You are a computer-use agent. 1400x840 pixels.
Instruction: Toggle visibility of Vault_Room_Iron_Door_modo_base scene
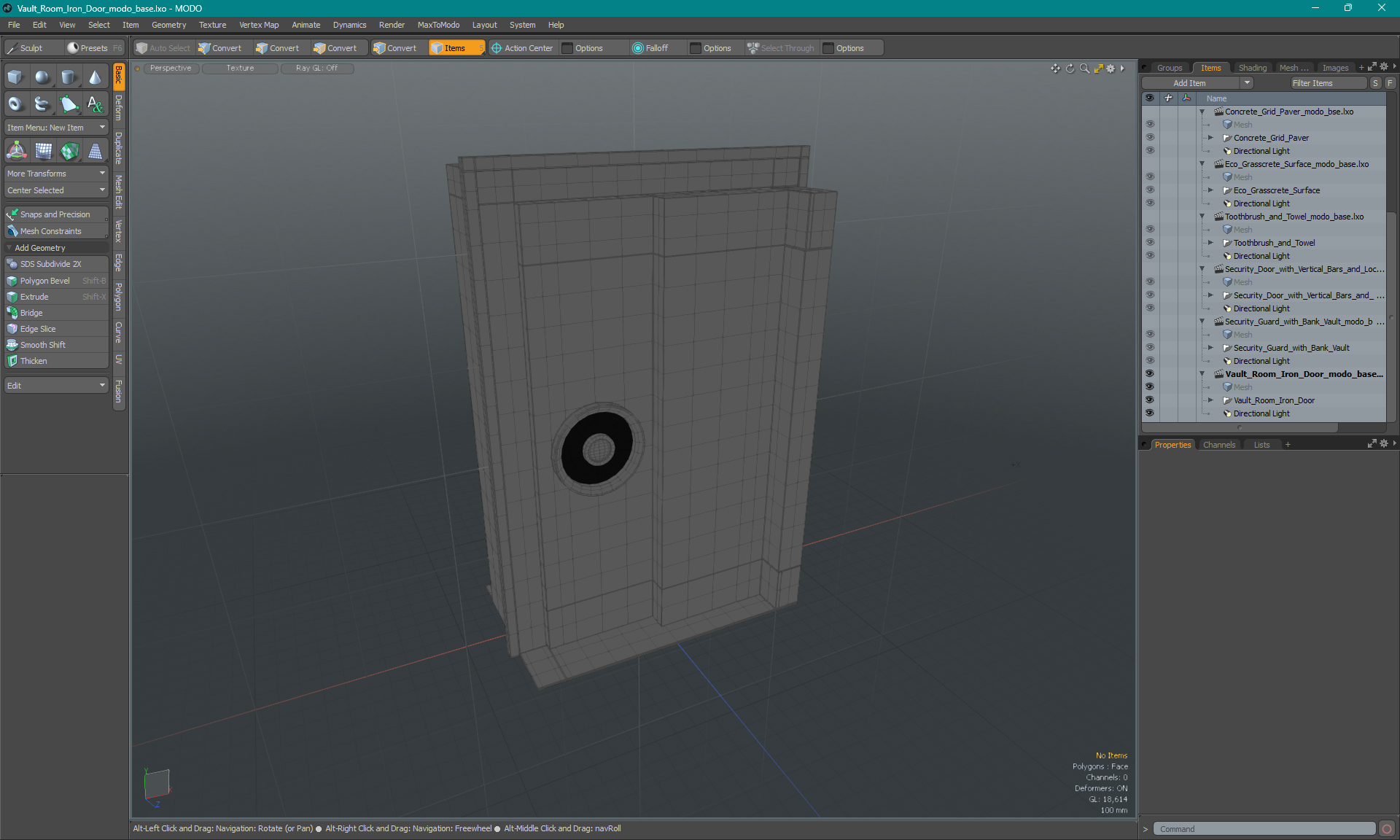pyautogui.click(x=1150, y=374)
